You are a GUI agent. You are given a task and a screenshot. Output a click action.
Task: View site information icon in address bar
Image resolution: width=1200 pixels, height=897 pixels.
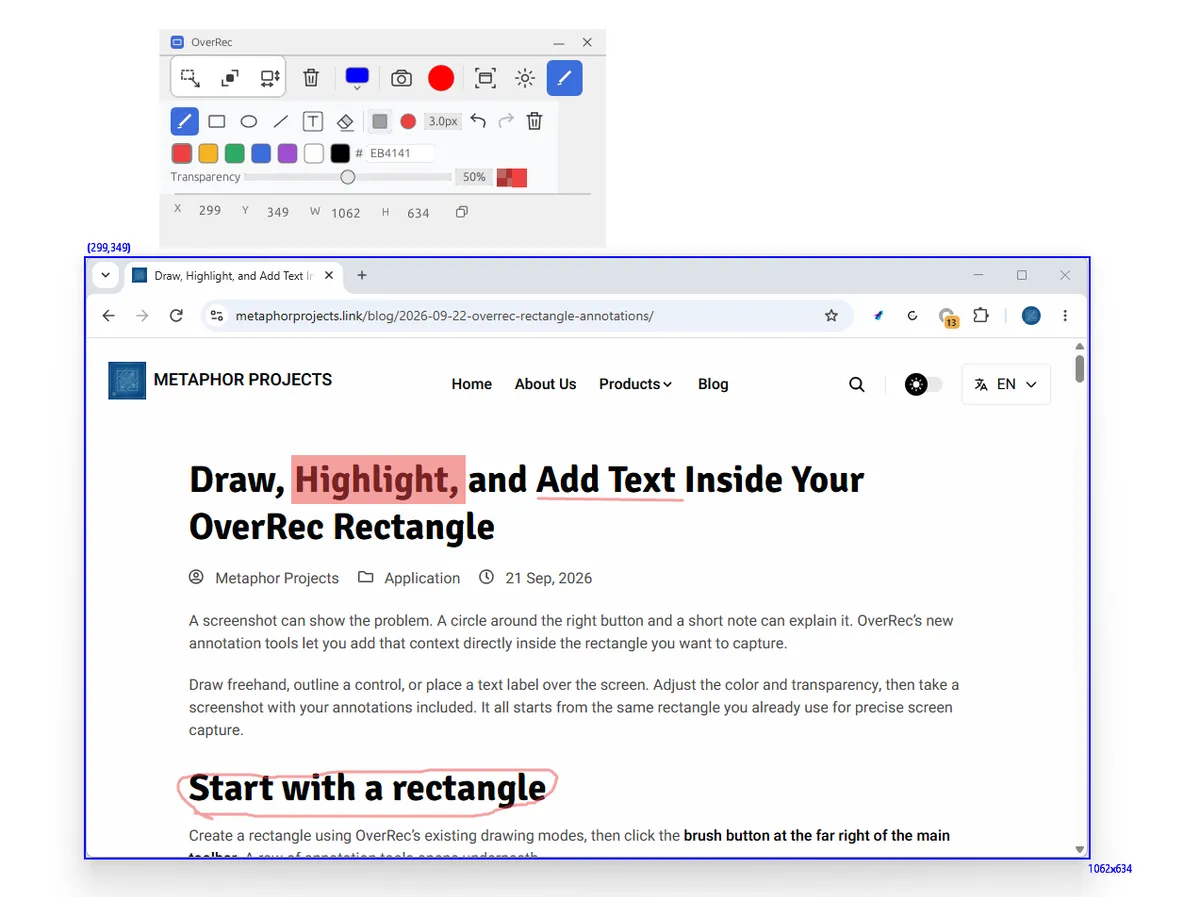click(217, 316)
